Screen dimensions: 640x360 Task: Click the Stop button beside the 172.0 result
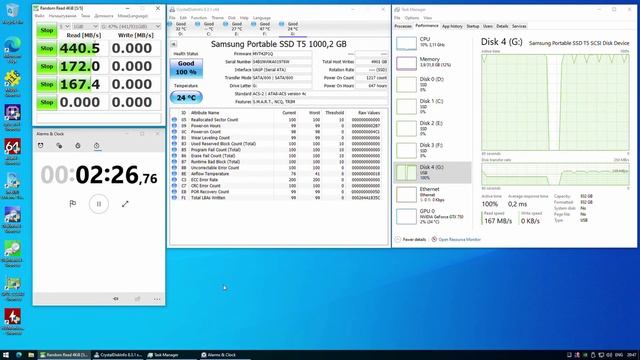47,66
